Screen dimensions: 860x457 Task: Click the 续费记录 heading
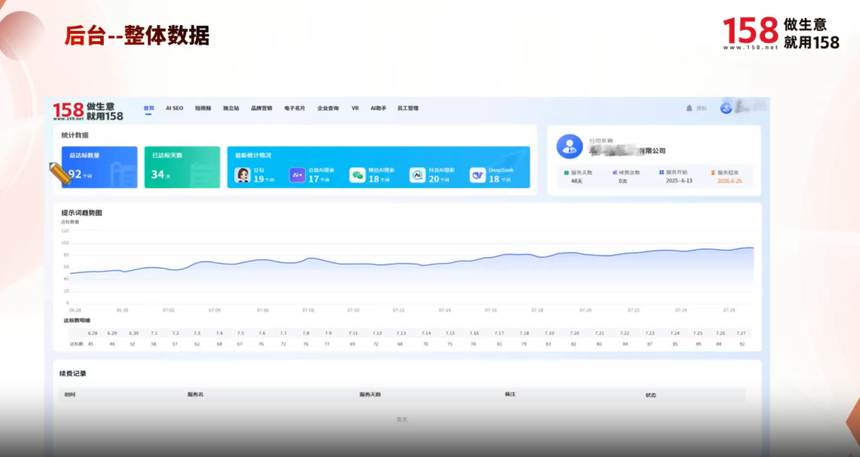pos(73,374)
